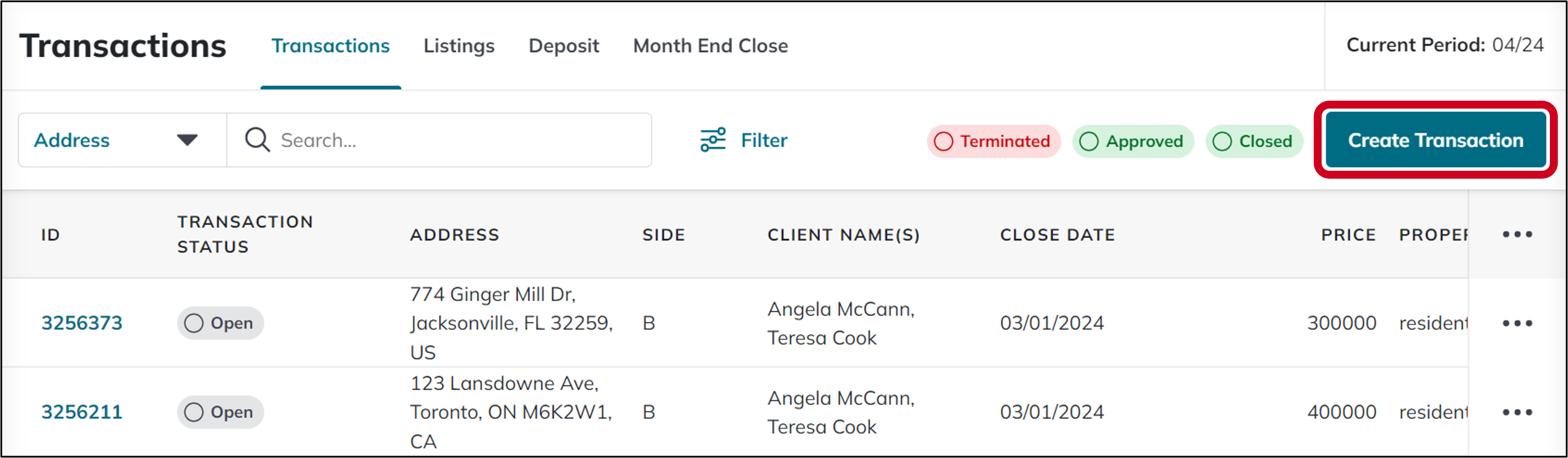Open column options ellipsis in table header
Viewport: 1568px width, 458px height.
coord(1517,235)
